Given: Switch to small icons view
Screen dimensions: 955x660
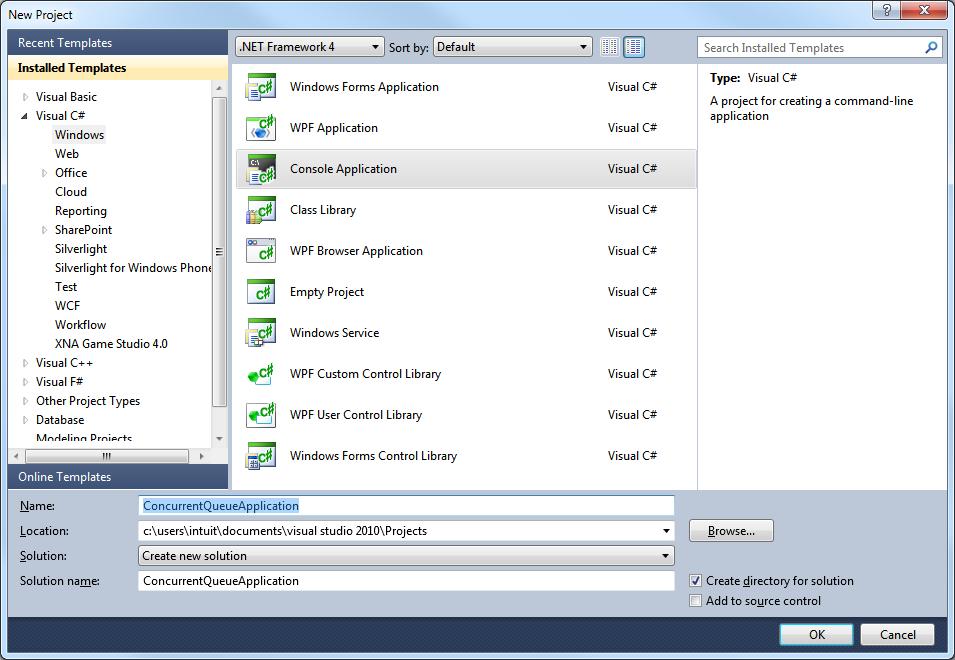Looking at the screenshot, I should (x=610, y=47).
